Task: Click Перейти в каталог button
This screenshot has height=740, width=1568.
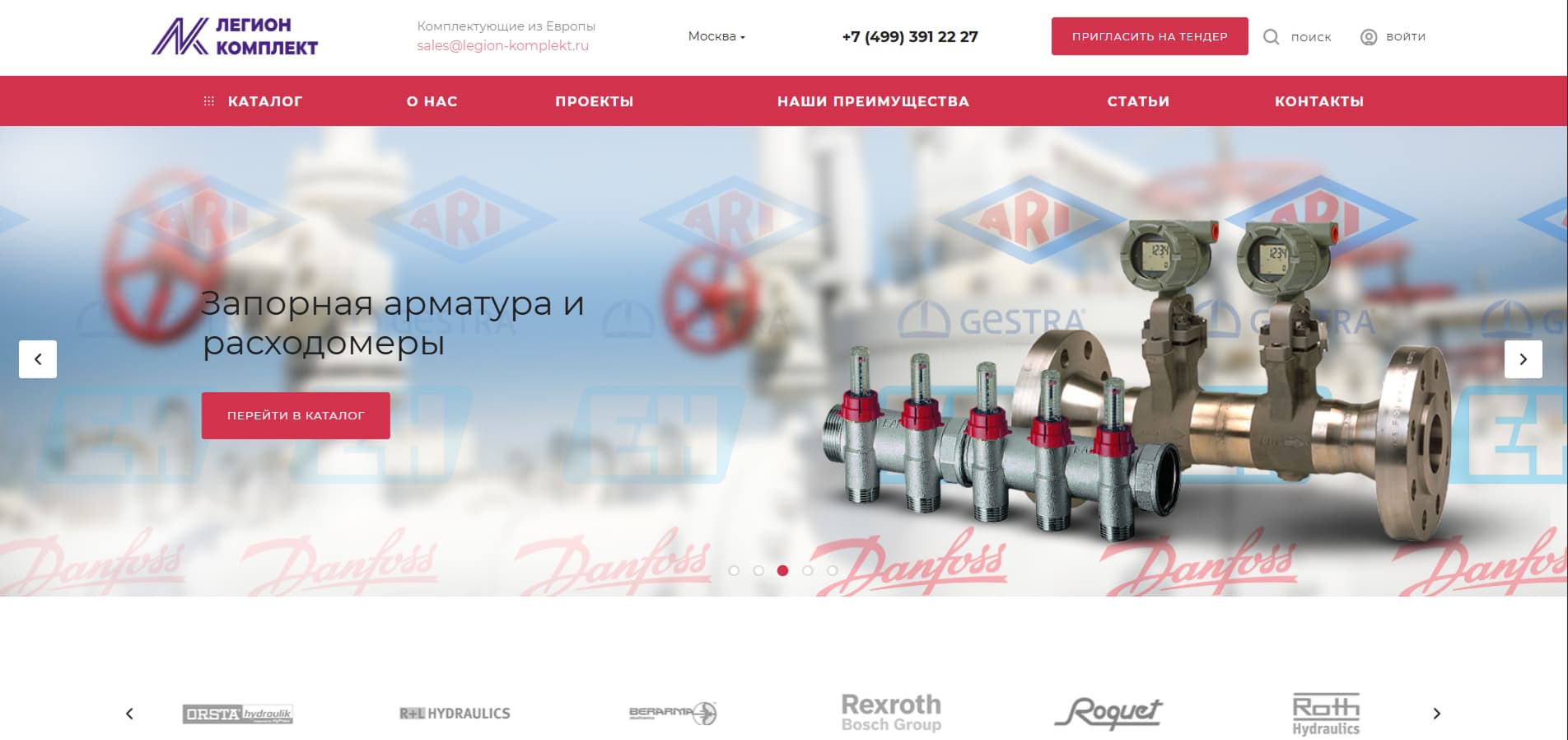Action: point(296,415)
